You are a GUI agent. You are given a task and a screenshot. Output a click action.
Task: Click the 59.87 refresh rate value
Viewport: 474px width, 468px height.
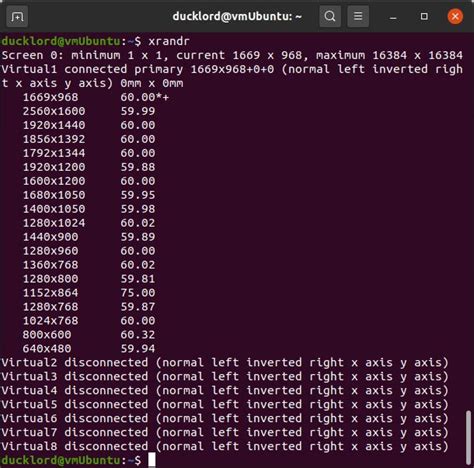pyautogui.click(x=138, y=307)
